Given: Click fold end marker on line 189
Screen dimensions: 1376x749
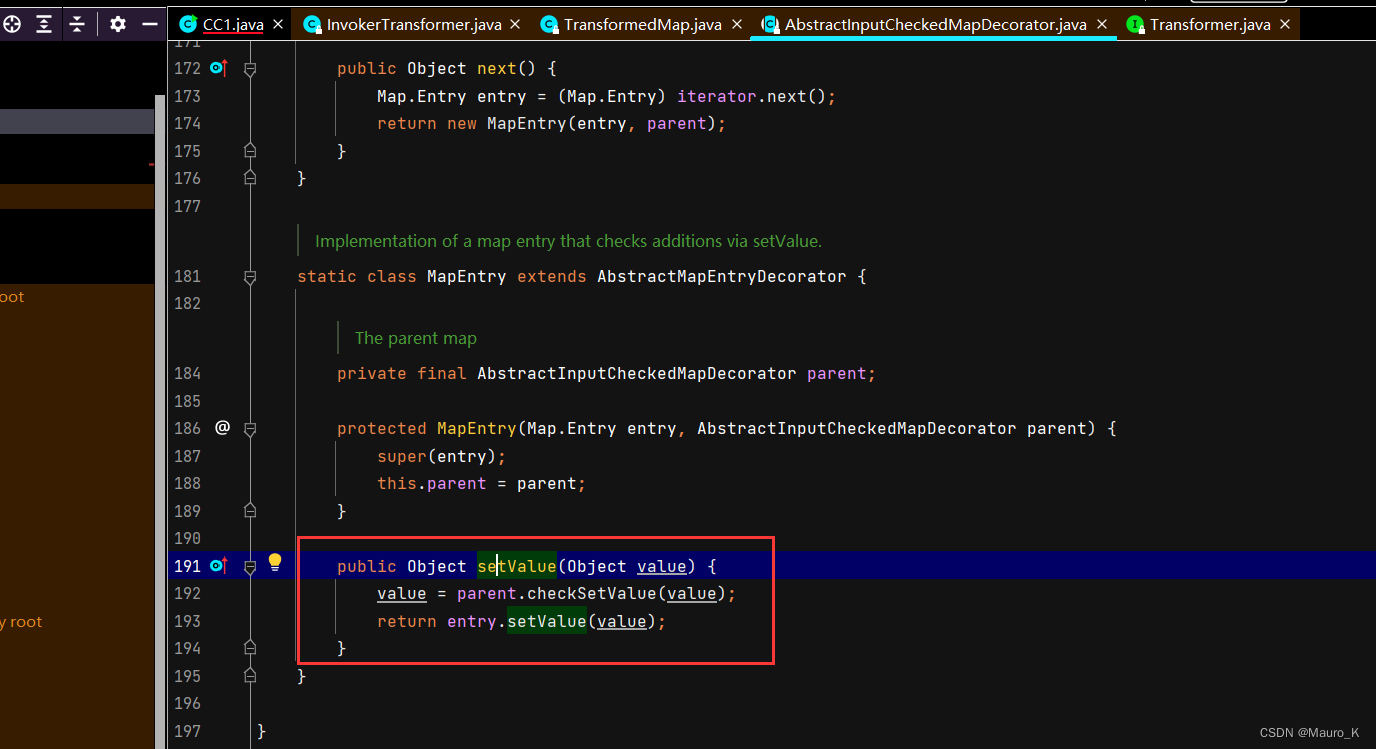Looking at the screenshot, I should 250,511.
